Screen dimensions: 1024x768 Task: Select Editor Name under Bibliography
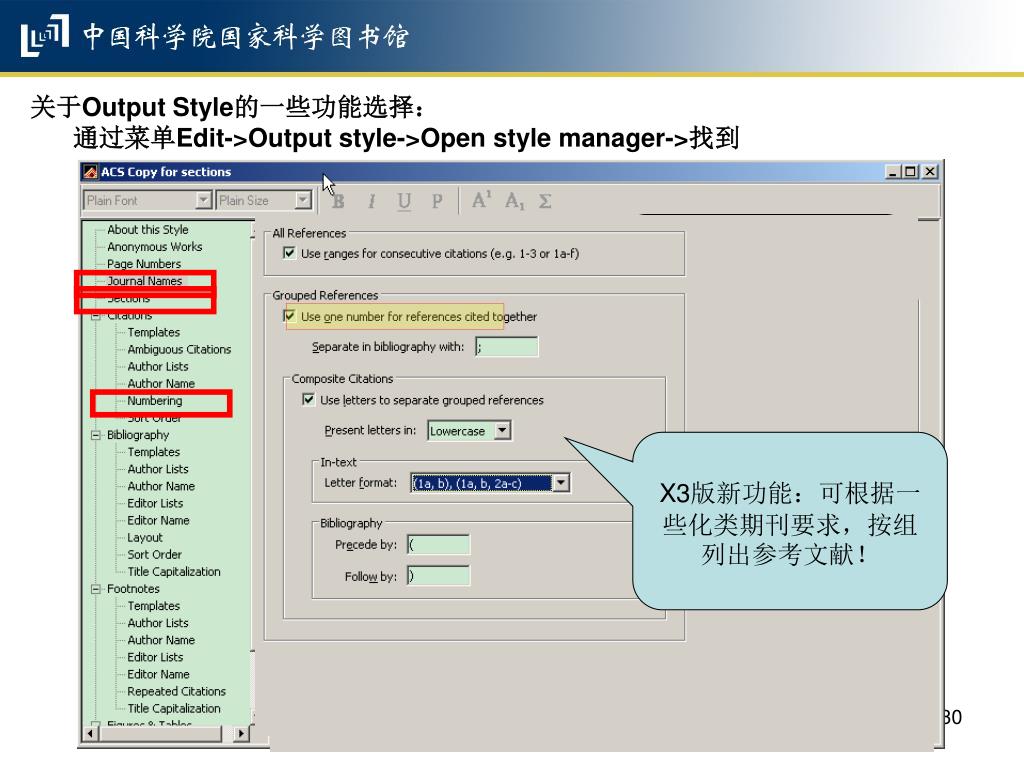[x=159, y=520]
